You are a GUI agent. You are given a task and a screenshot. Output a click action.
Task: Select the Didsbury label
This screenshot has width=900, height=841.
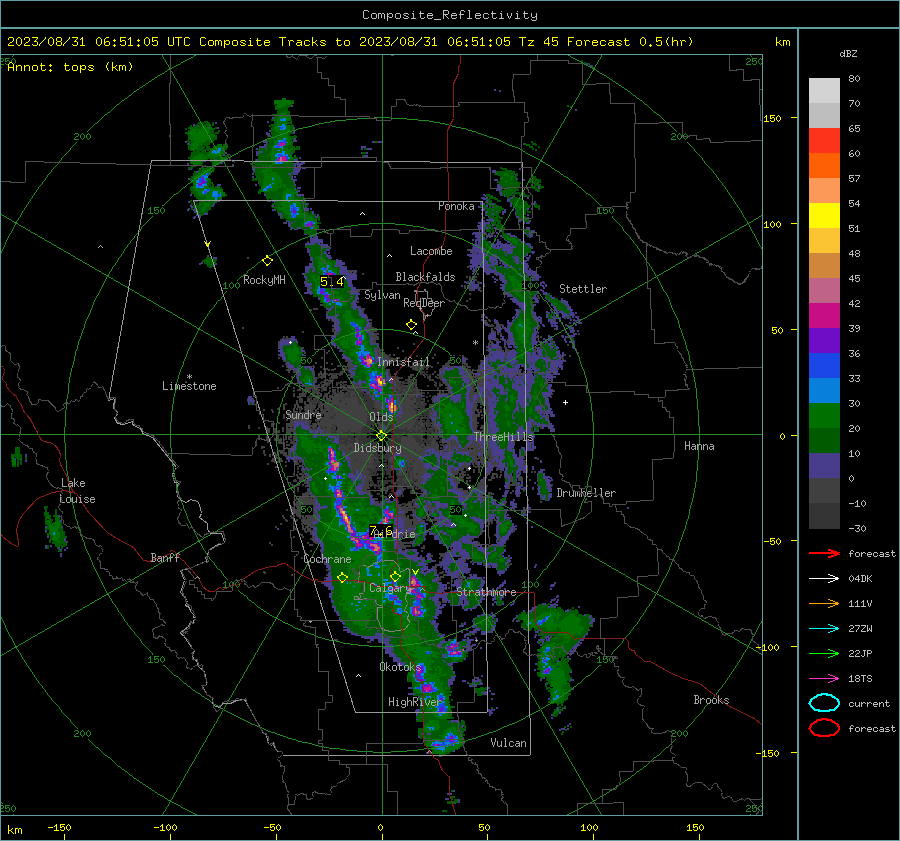(x=377, y=448)
